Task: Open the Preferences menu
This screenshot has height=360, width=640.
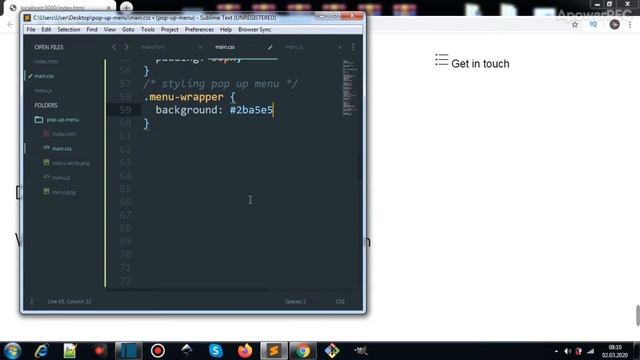Action: pyautogui.click(x=199, y=29)
